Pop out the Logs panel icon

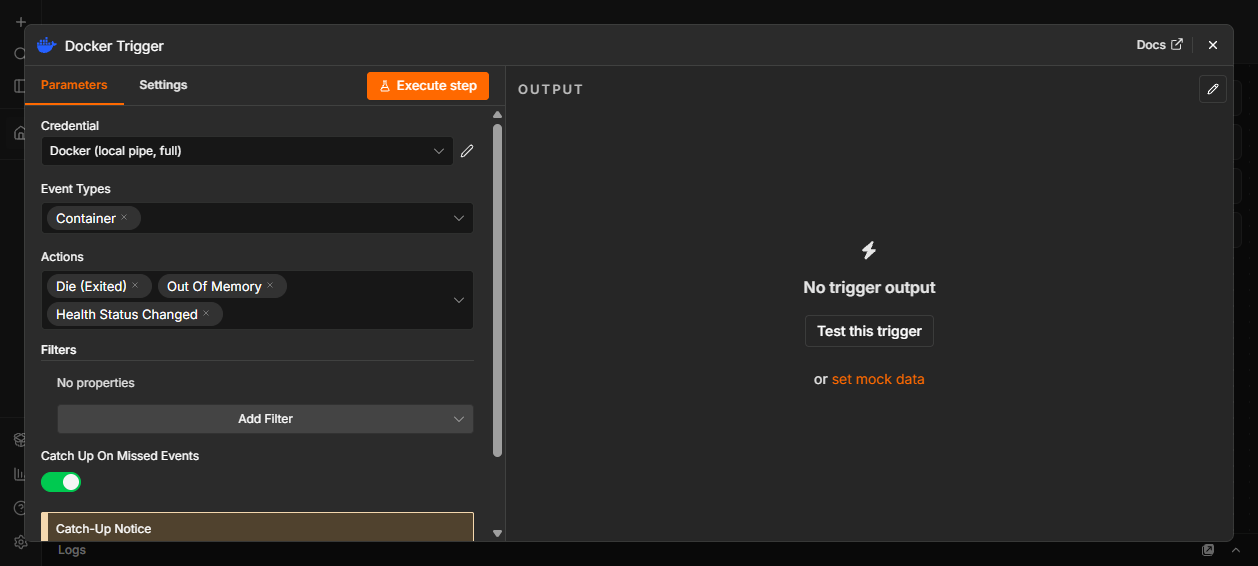coord(1208,550)
